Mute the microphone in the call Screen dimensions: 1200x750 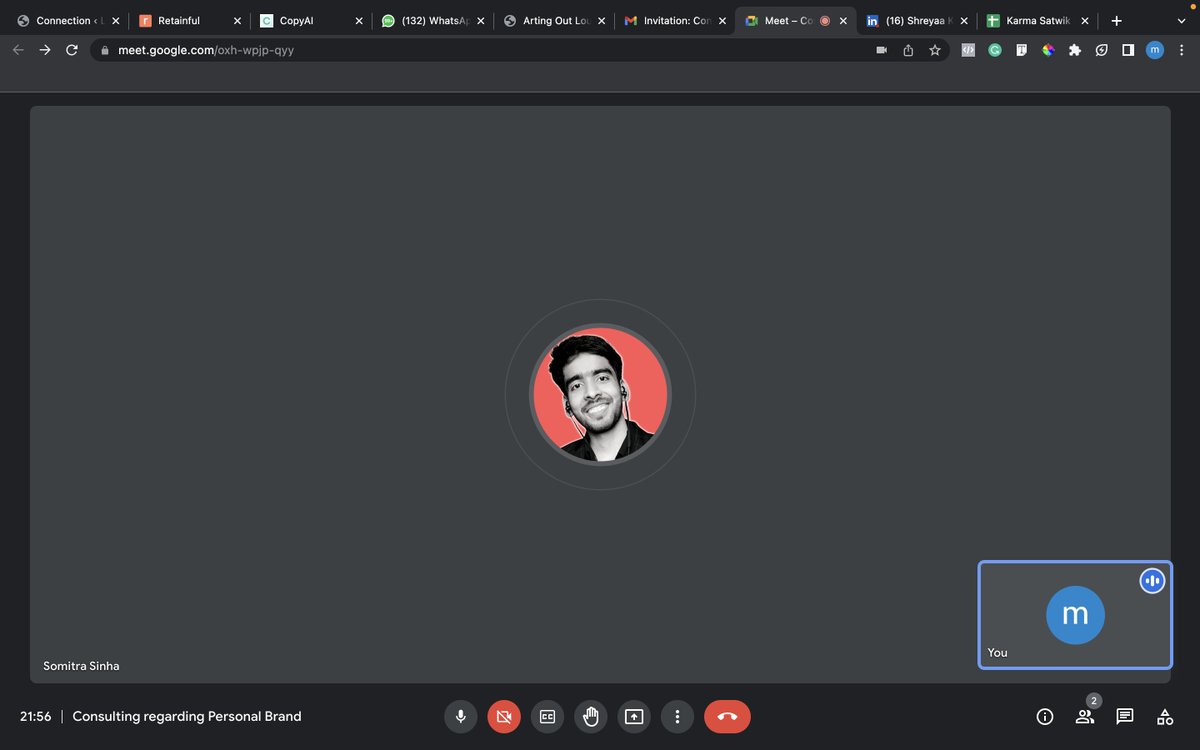460,716
